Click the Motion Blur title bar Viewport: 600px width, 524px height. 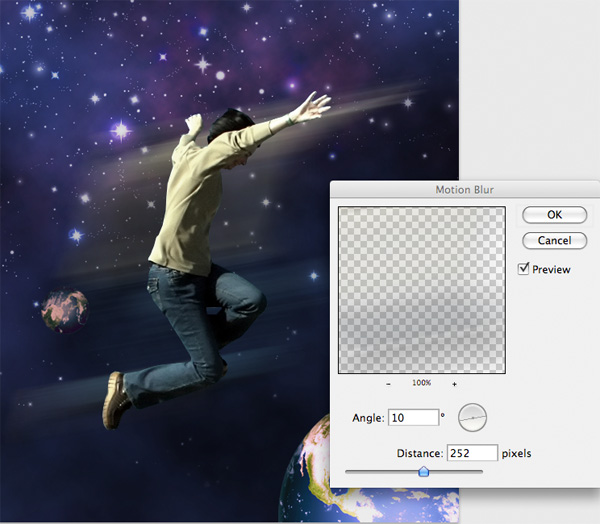coord(465,189)
